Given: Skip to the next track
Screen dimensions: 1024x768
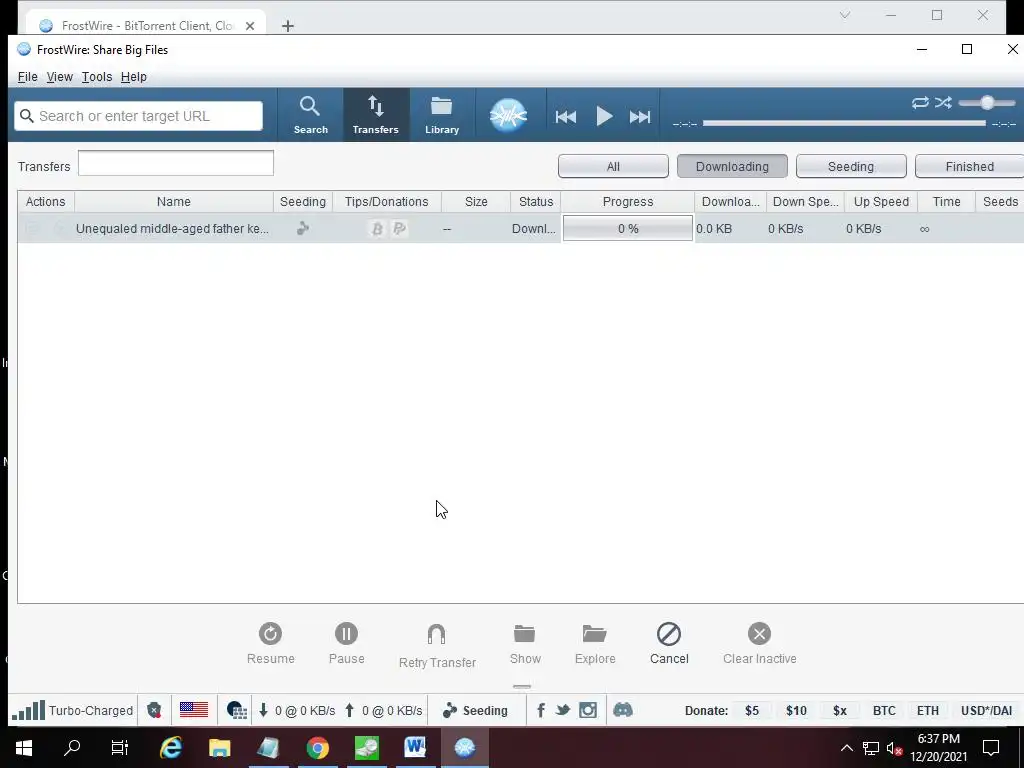Looking at the screenshot, I should point(640,117).
